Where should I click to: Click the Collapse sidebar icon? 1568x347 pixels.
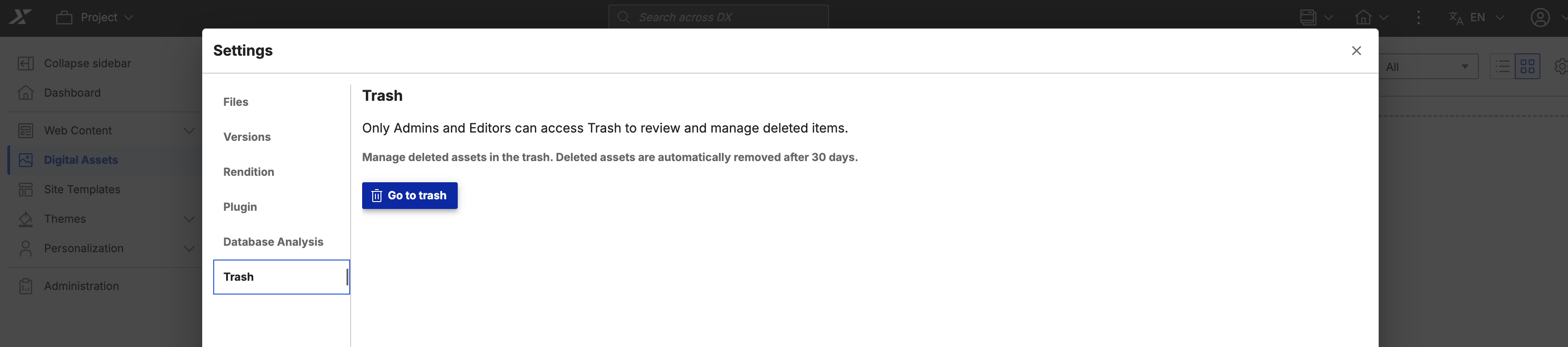pos(26,64)
